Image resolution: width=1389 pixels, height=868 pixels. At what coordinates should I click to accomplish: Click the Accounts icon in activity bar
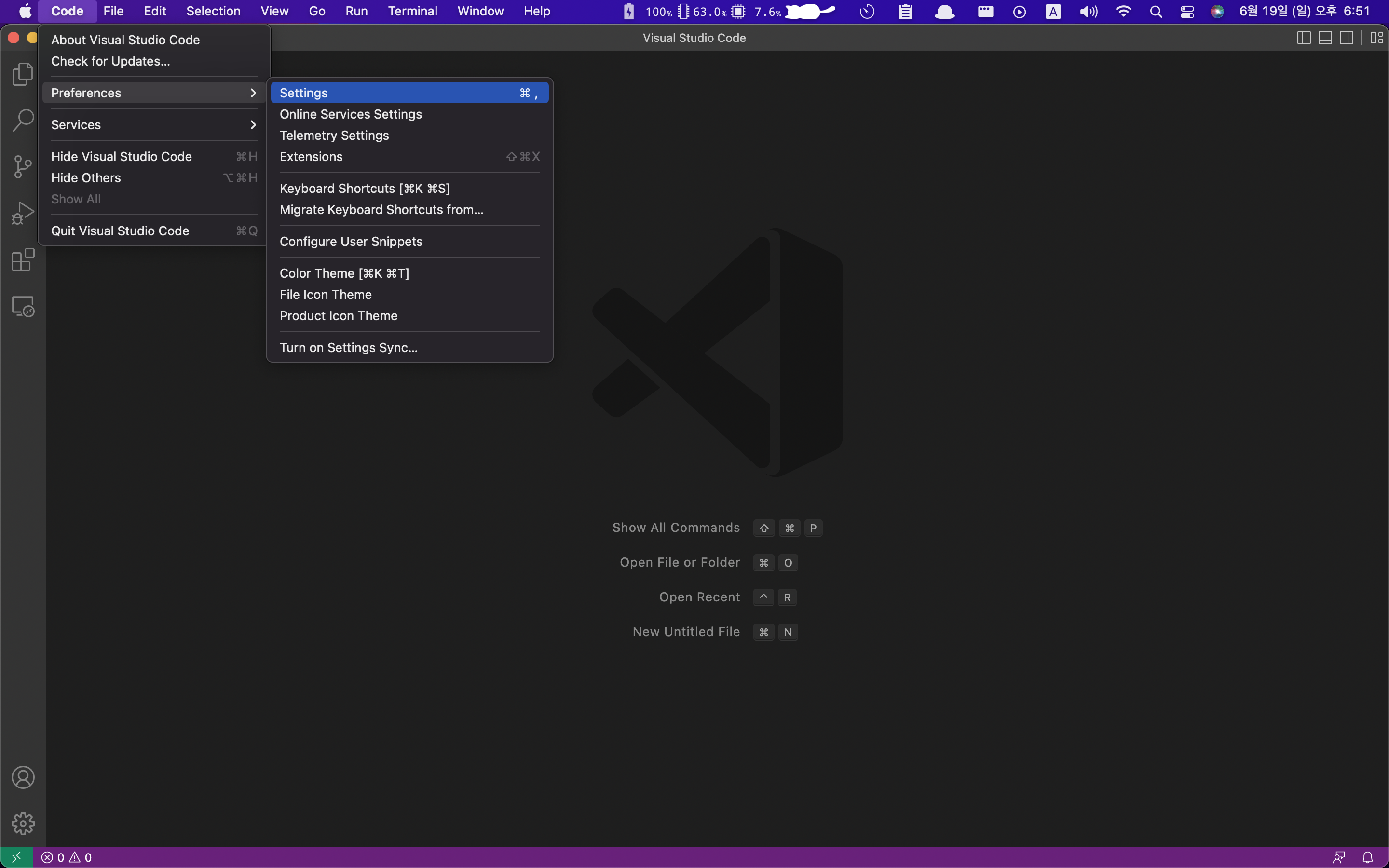(23, 777)
